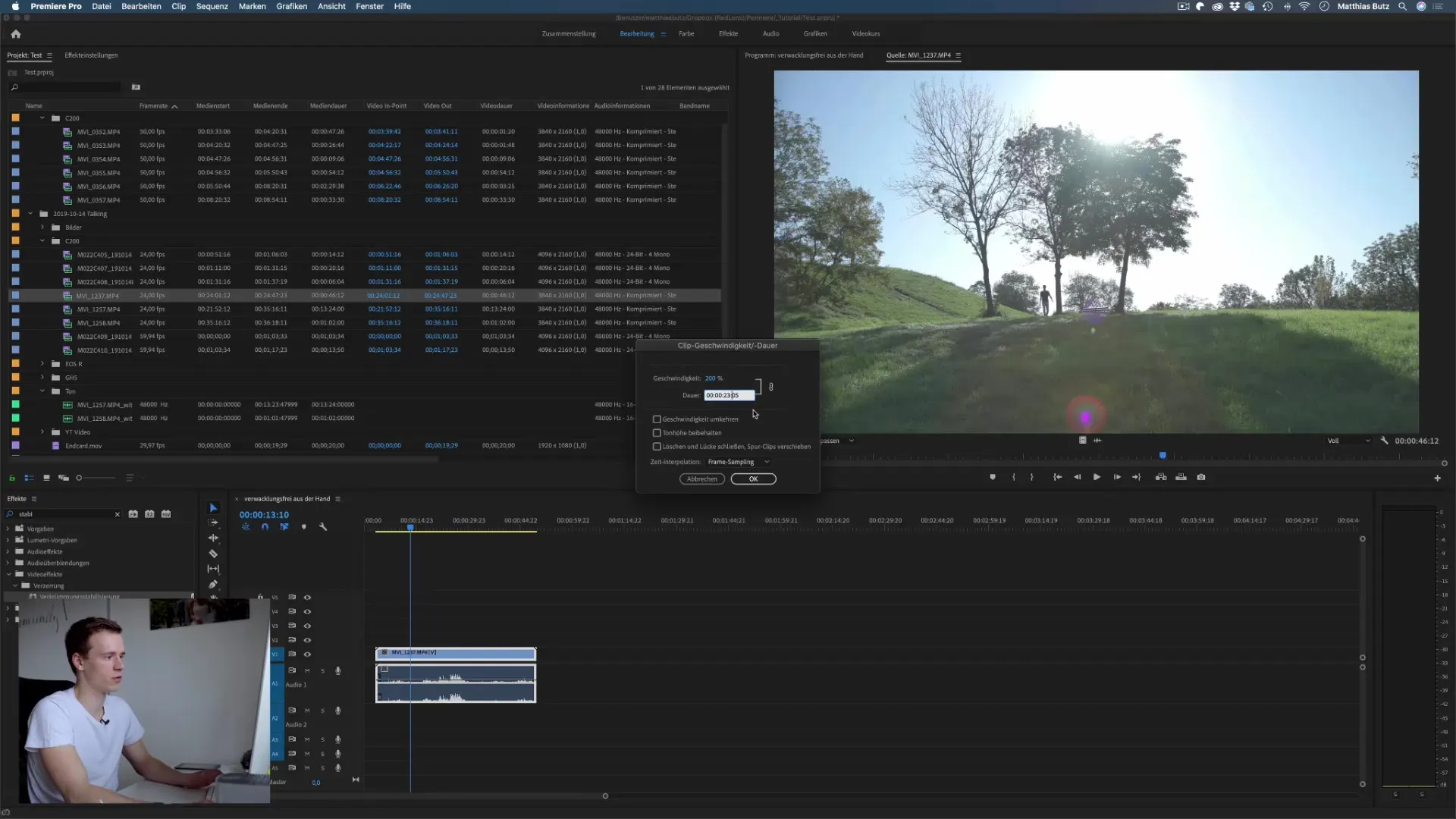The image size is (1456, 819).
Task: Open the Marken menu
Action: [x=253, y=6]
